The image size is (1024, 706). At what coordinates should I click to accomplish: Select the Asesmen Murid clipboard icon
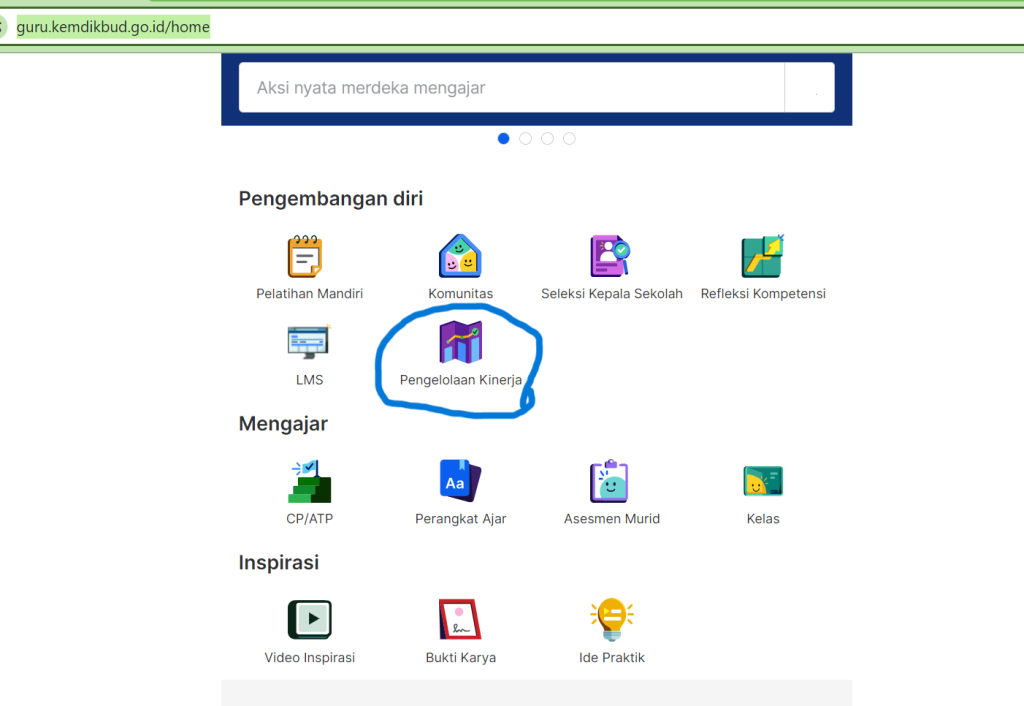pos(611,481)
